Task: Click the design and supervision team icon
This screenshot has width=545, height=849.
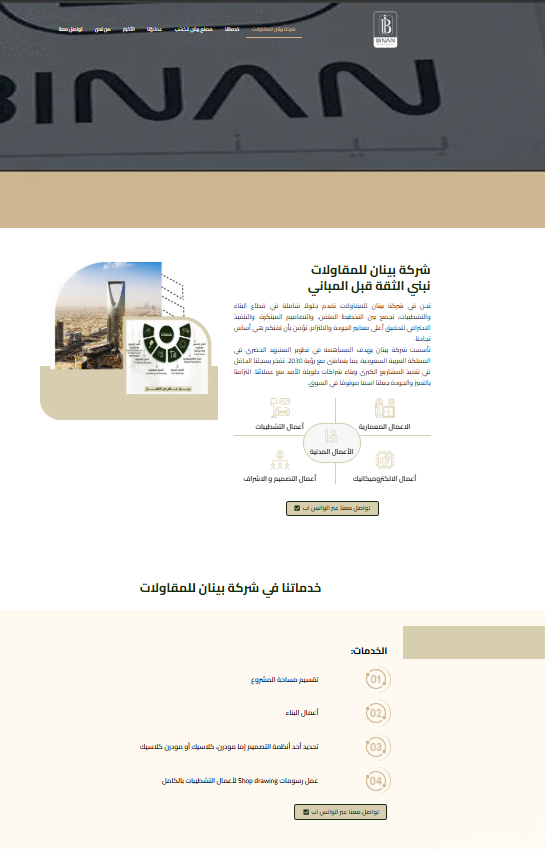Action: (280, 460)
